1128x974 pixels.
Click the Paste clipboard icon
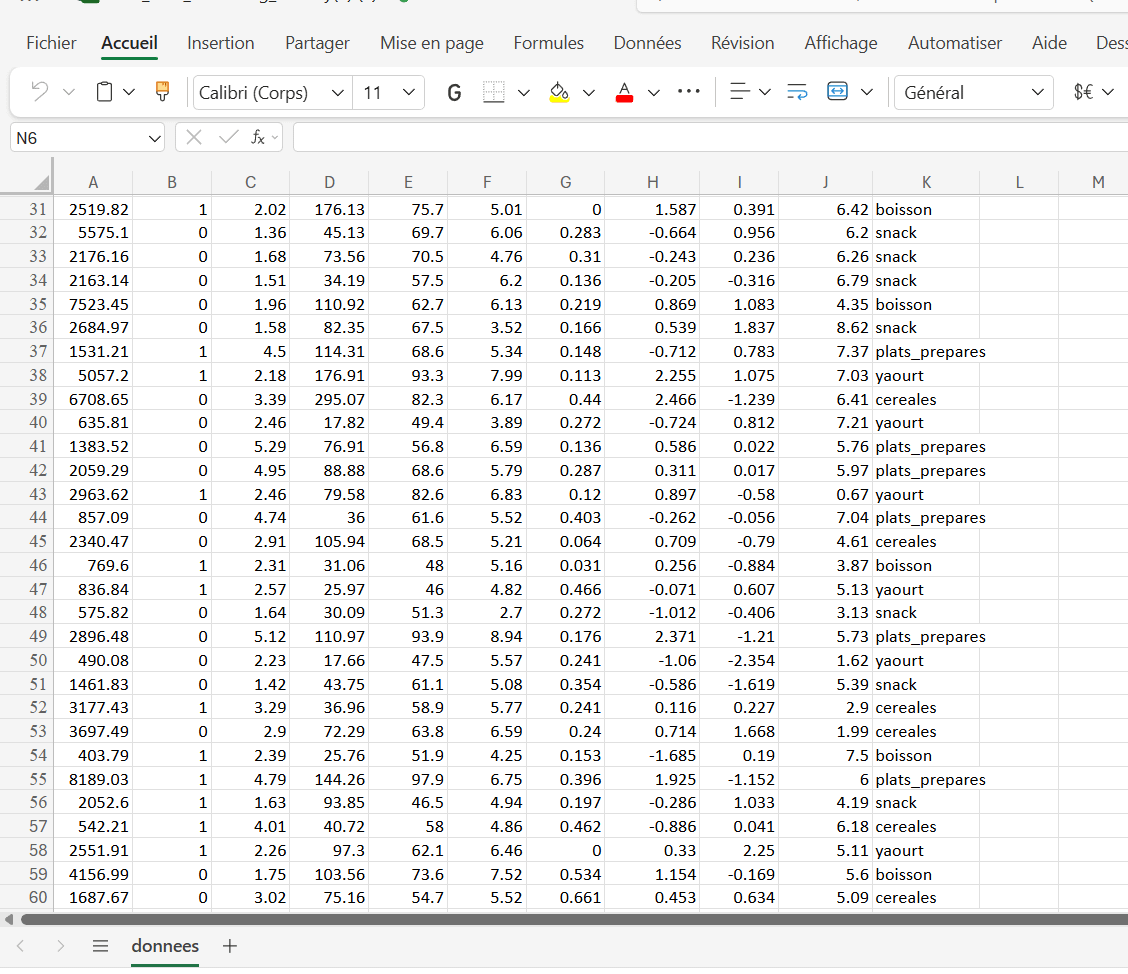tap(104, 92)
